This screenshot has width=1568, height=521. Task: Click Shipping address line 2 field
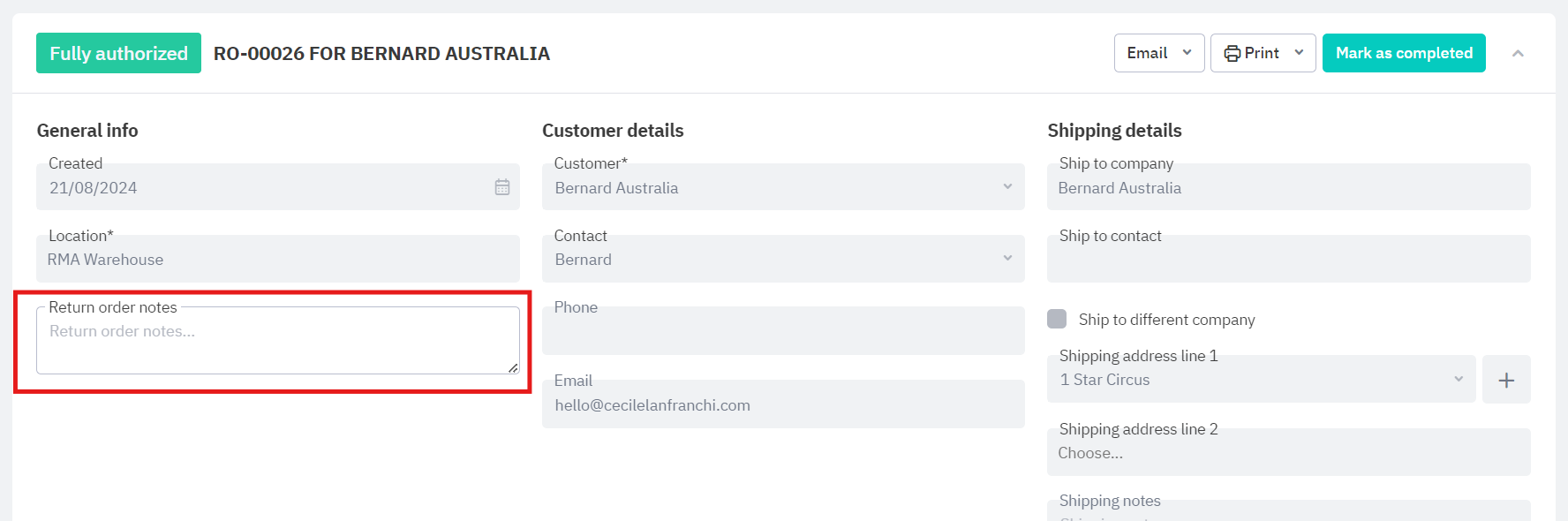coord(1287,453)
